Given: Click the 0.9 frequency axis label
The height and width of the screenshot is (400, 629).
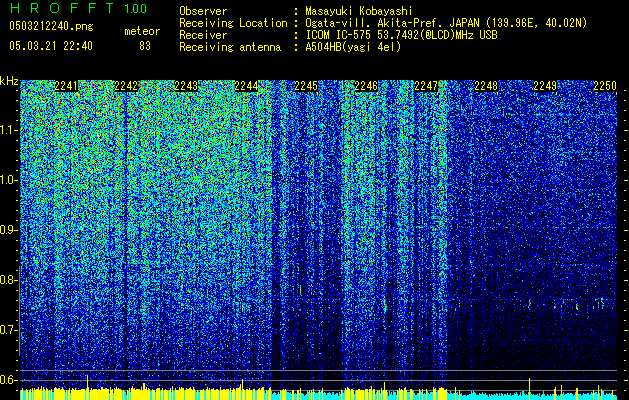Looking at the screenshot, I should click(x=9, y=230).
